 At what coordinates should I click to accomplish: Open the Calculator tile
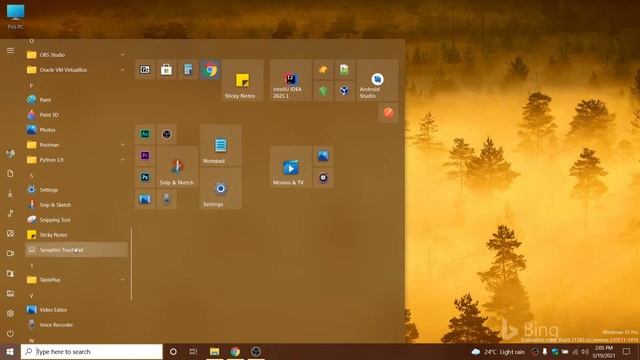pyautogui.click(x=188, y=70)
